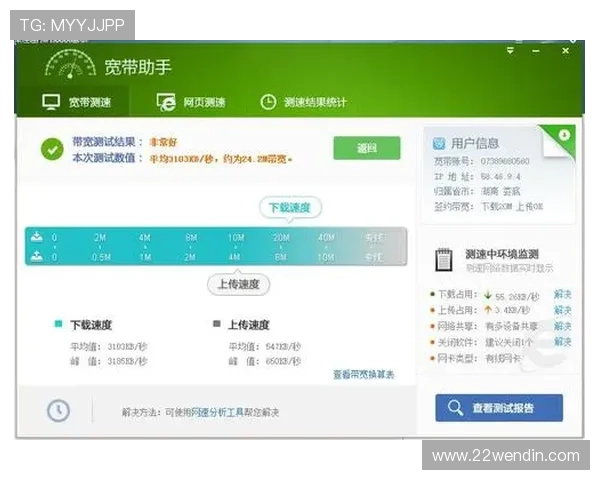Screen dimensions: 600x480
Task: Click the notepad icon beside 测速中环境监测
Action: [443, 260]
